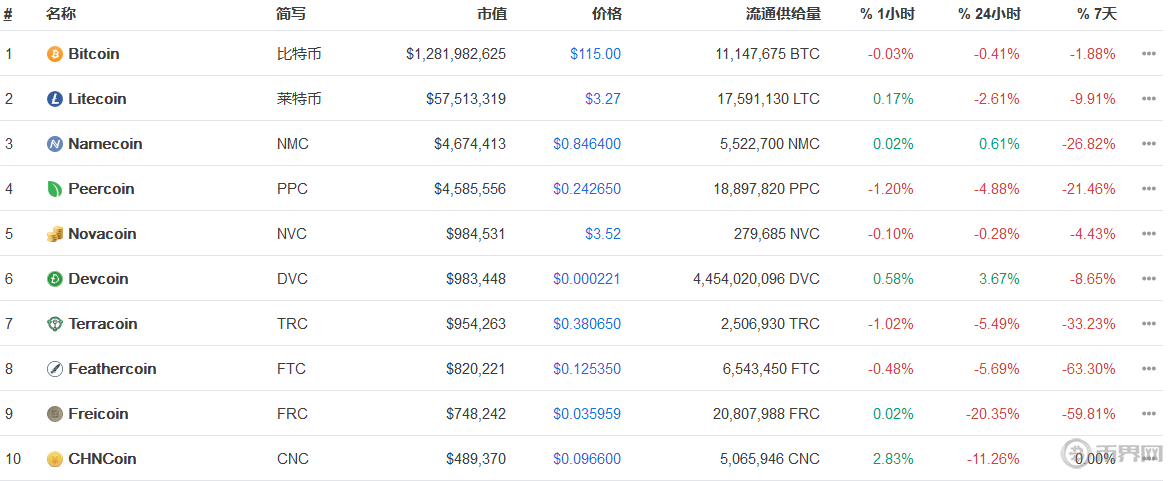Sort by the % 7天 column header

1097,13
